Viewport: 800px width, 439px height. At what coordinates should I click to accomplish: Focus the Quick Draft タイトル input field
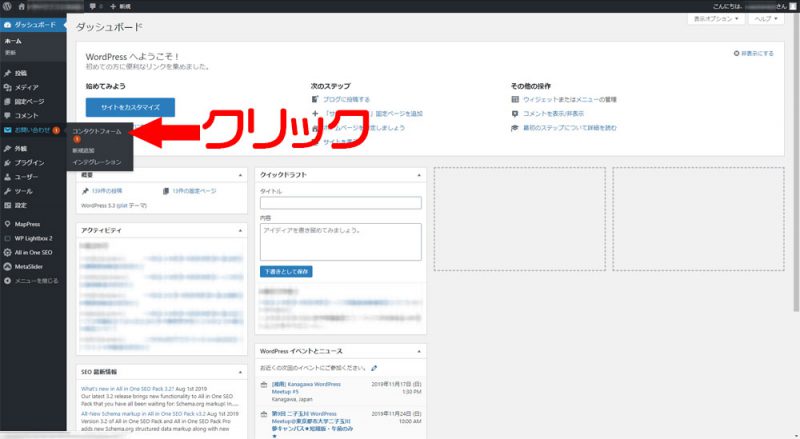click(x=341, y=203)
